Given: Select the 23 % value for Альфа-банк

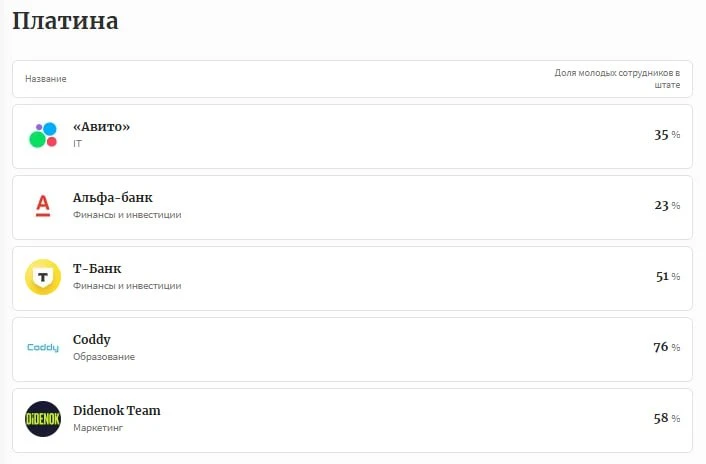Looking at the screenshot, I should coord(667,205).
